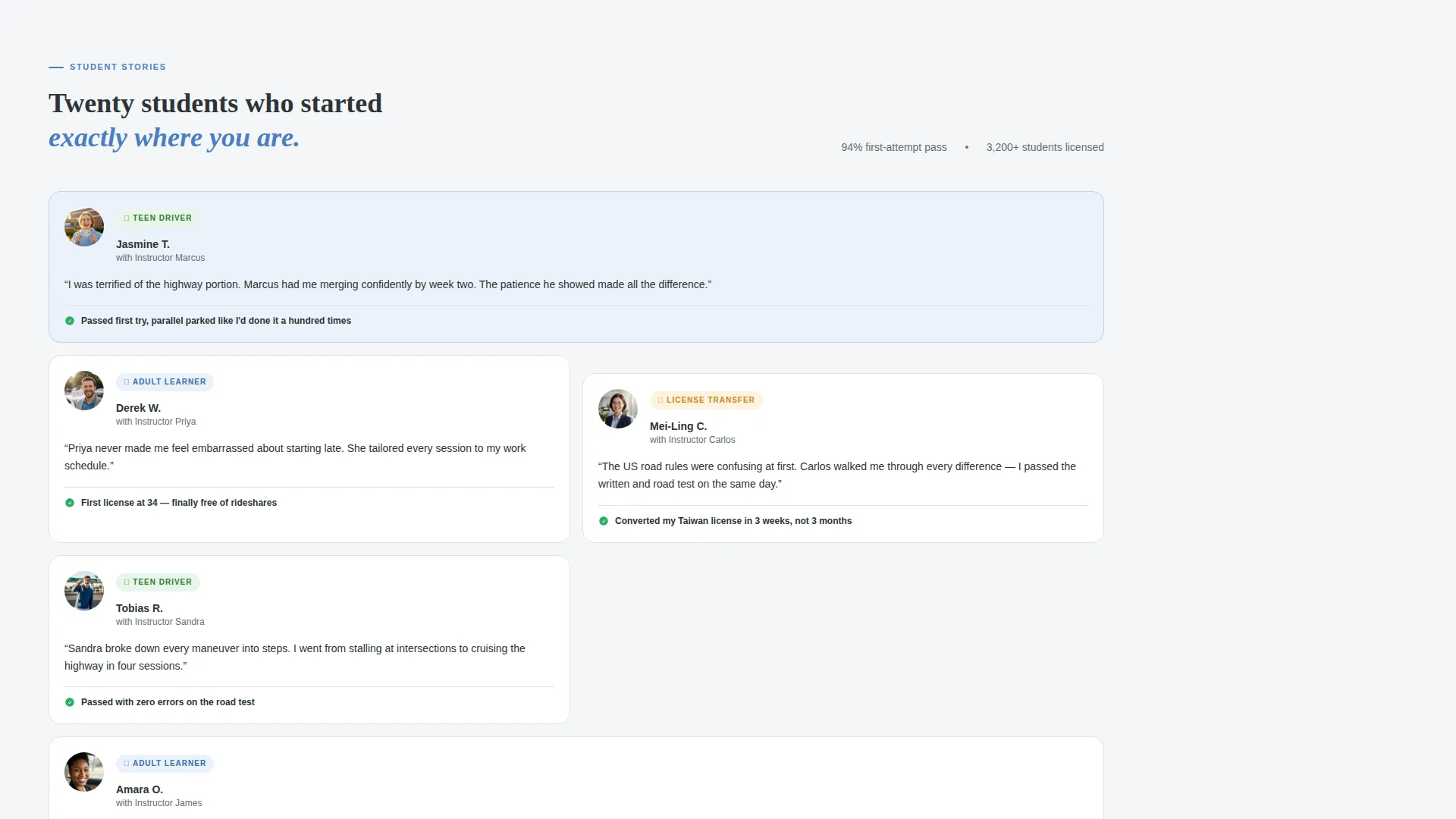Open Jasmine's highway testimonial quote
Screen dimensions: 1456x819
tap(388, 284)
